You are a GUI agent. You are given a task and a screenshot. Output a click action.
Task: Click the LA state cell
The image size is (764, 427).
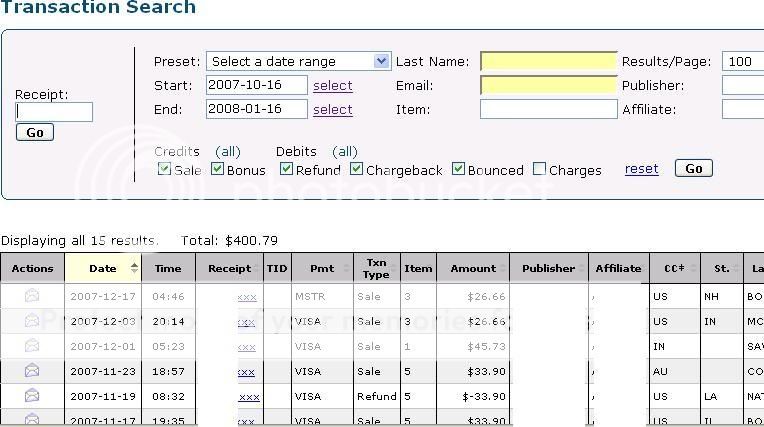[x=722, y=396]
